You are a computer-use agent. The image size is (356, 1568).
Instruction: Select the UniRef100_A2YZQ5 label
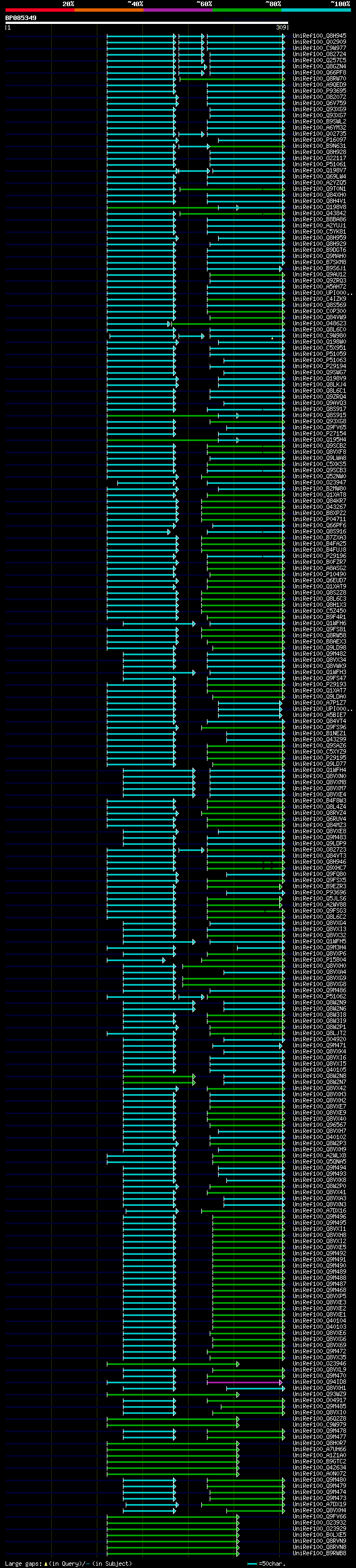coord(319,182)
